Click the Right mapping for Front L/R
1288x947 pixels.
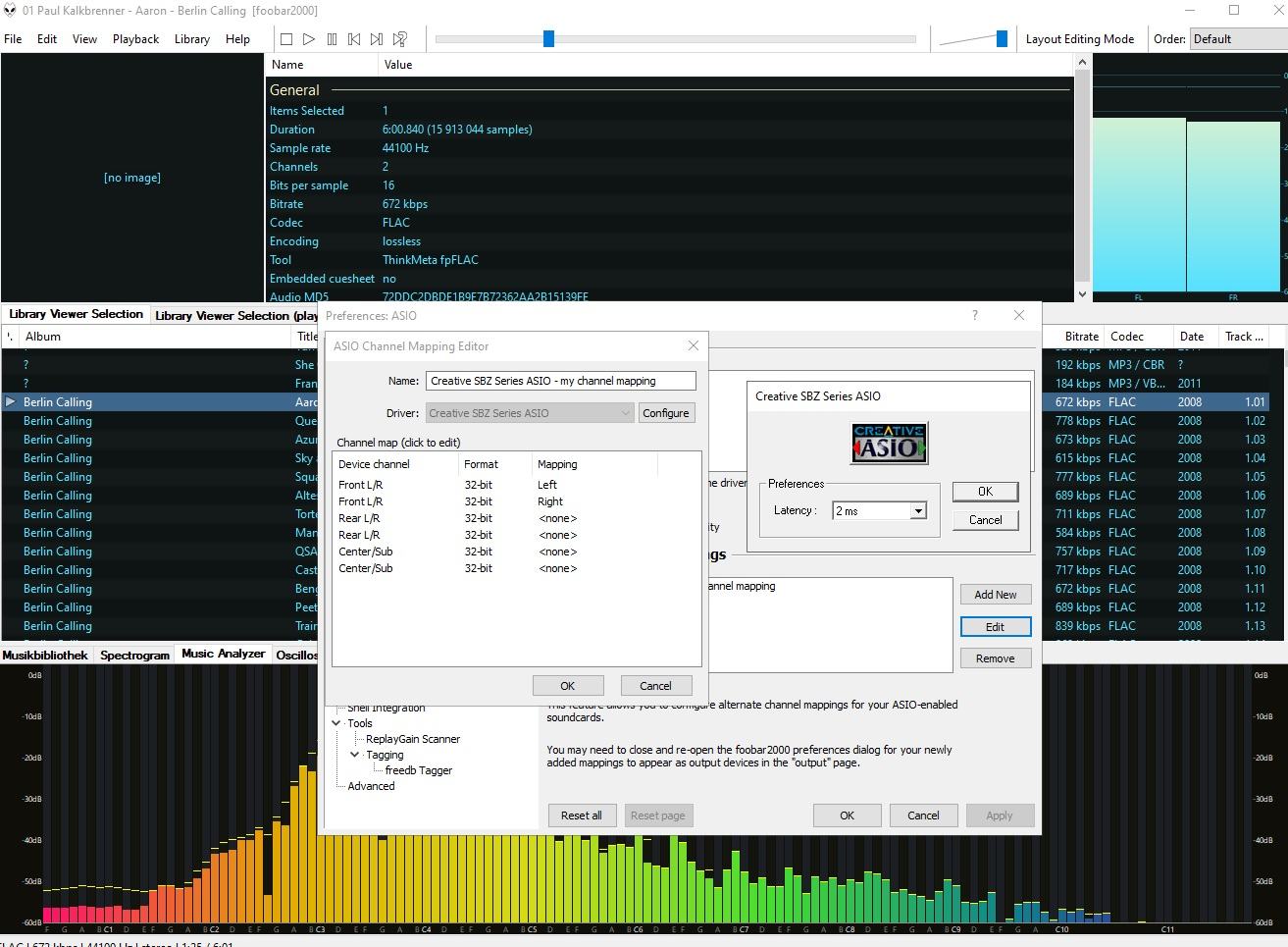tap(550, 501)
